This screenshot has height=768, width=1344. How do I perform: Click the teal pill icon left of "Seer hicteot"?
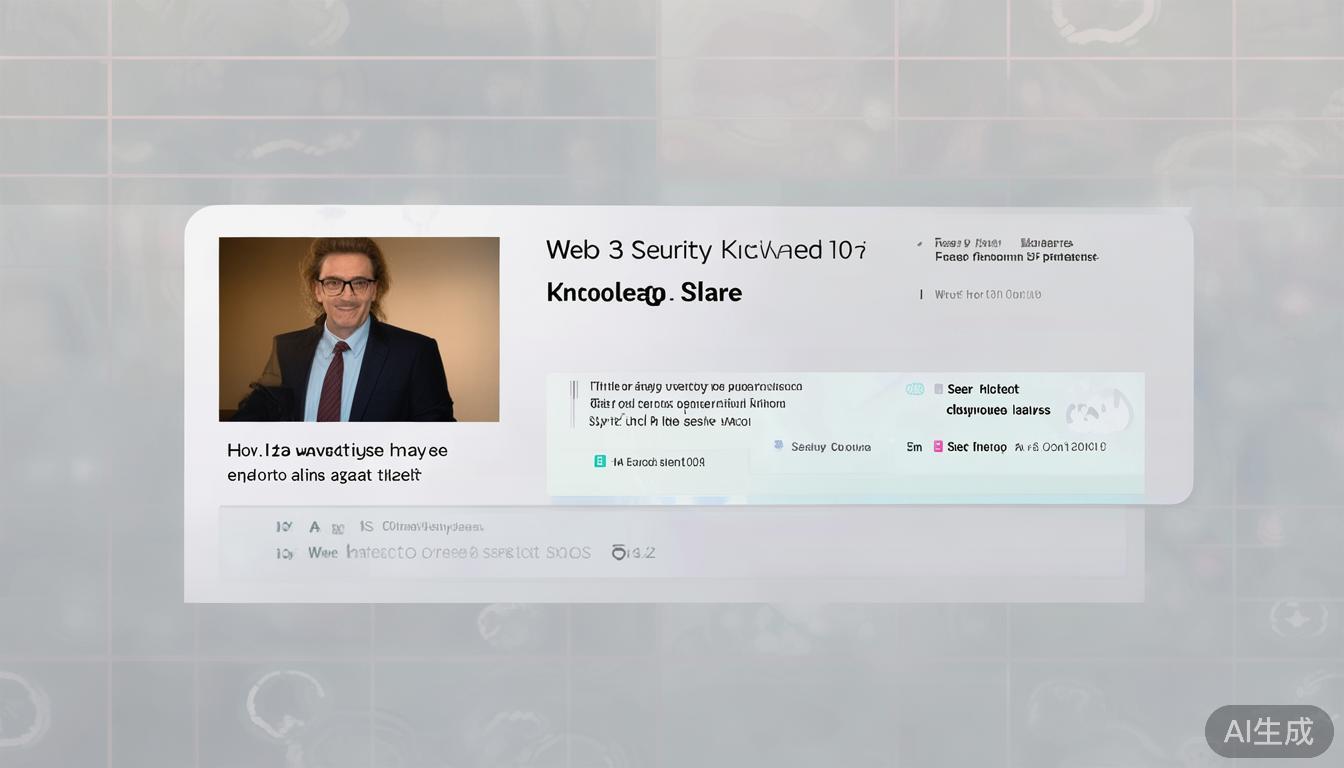pos(914,389)
